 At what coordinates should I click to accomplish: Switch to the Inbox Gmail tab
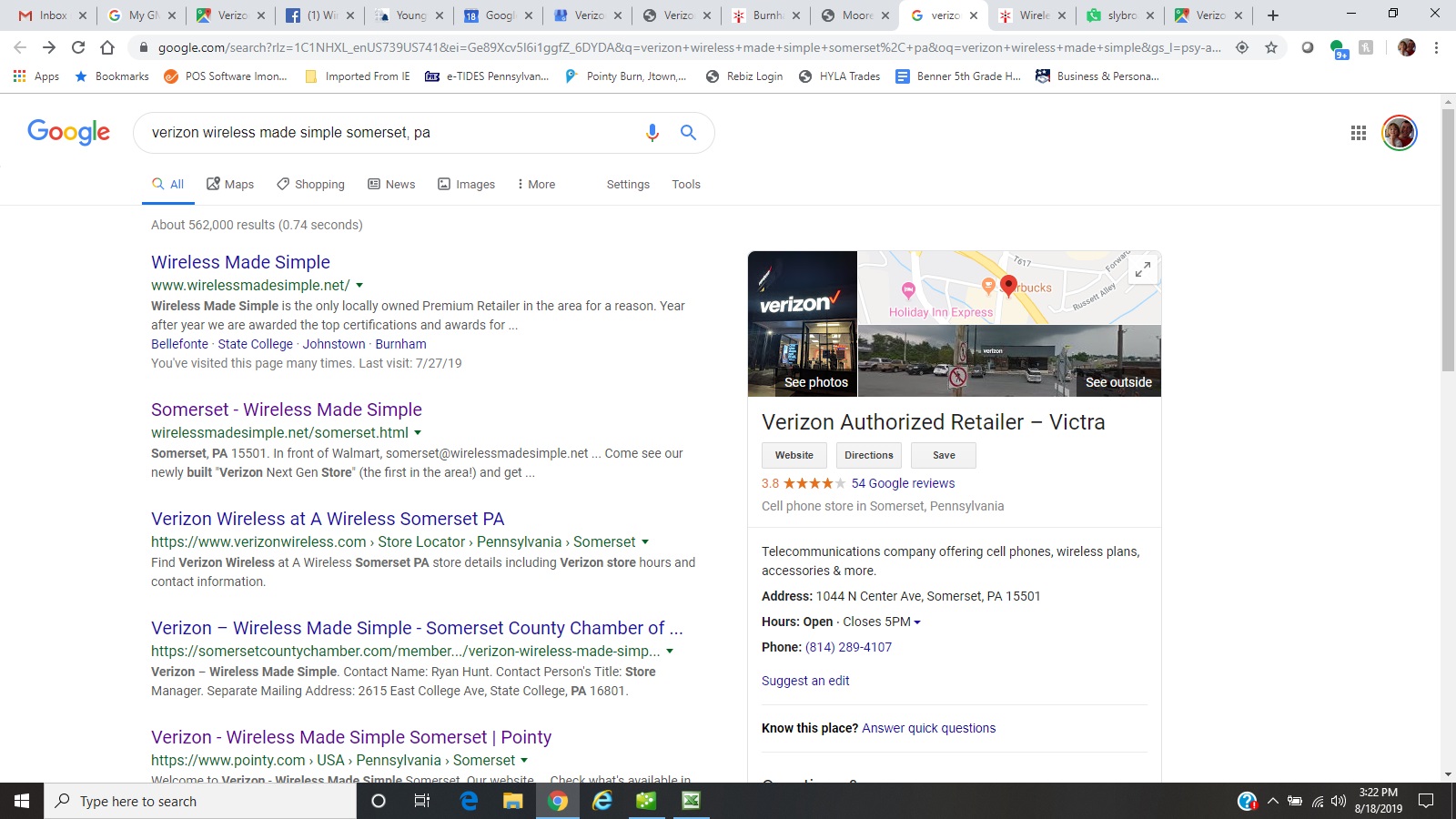pyautogui.click(x=53, y=15)
